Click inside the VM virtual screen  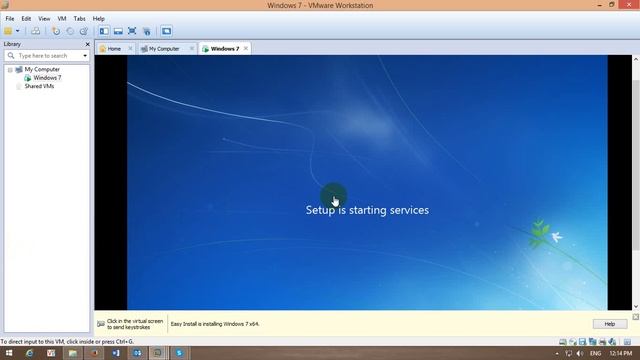[367, 182]
